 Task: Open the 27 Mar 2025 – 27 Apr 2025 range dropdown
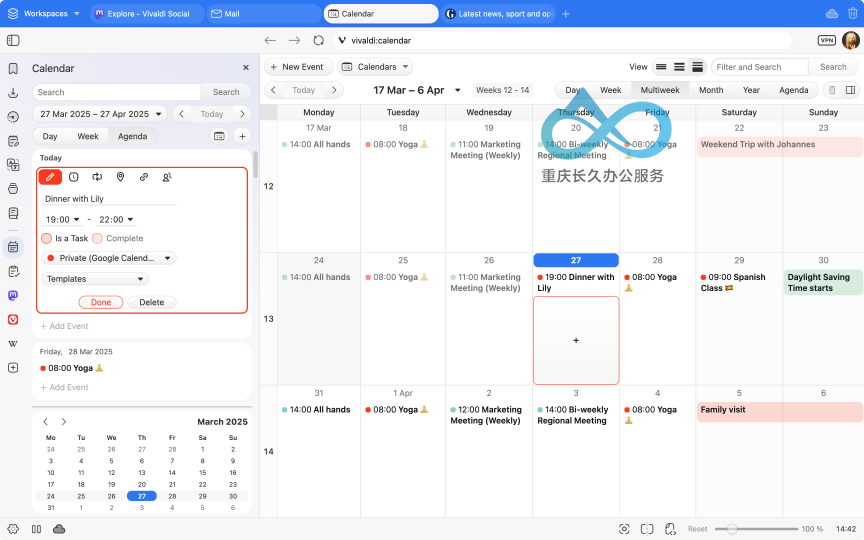pos(100,114)
